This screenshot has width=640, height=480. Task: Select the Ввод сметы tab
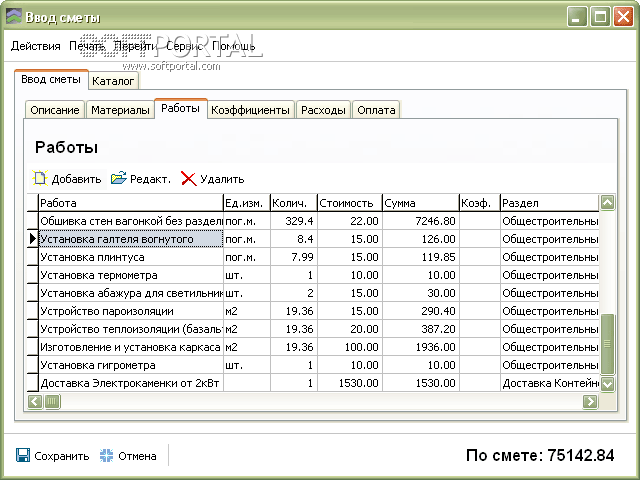coord(51,79)
